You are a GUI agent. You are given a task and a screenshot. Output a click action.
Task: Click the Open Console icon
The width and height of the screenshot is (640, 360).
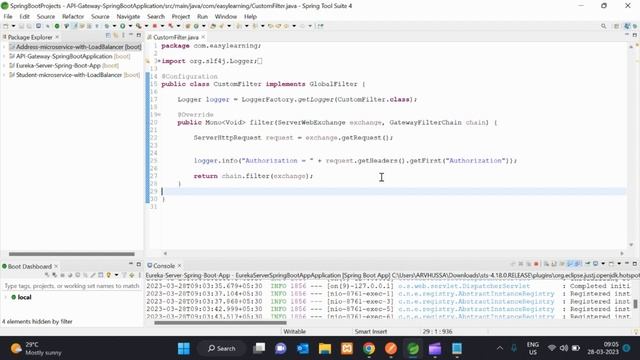pyautogui.click(x=611, y=264)
